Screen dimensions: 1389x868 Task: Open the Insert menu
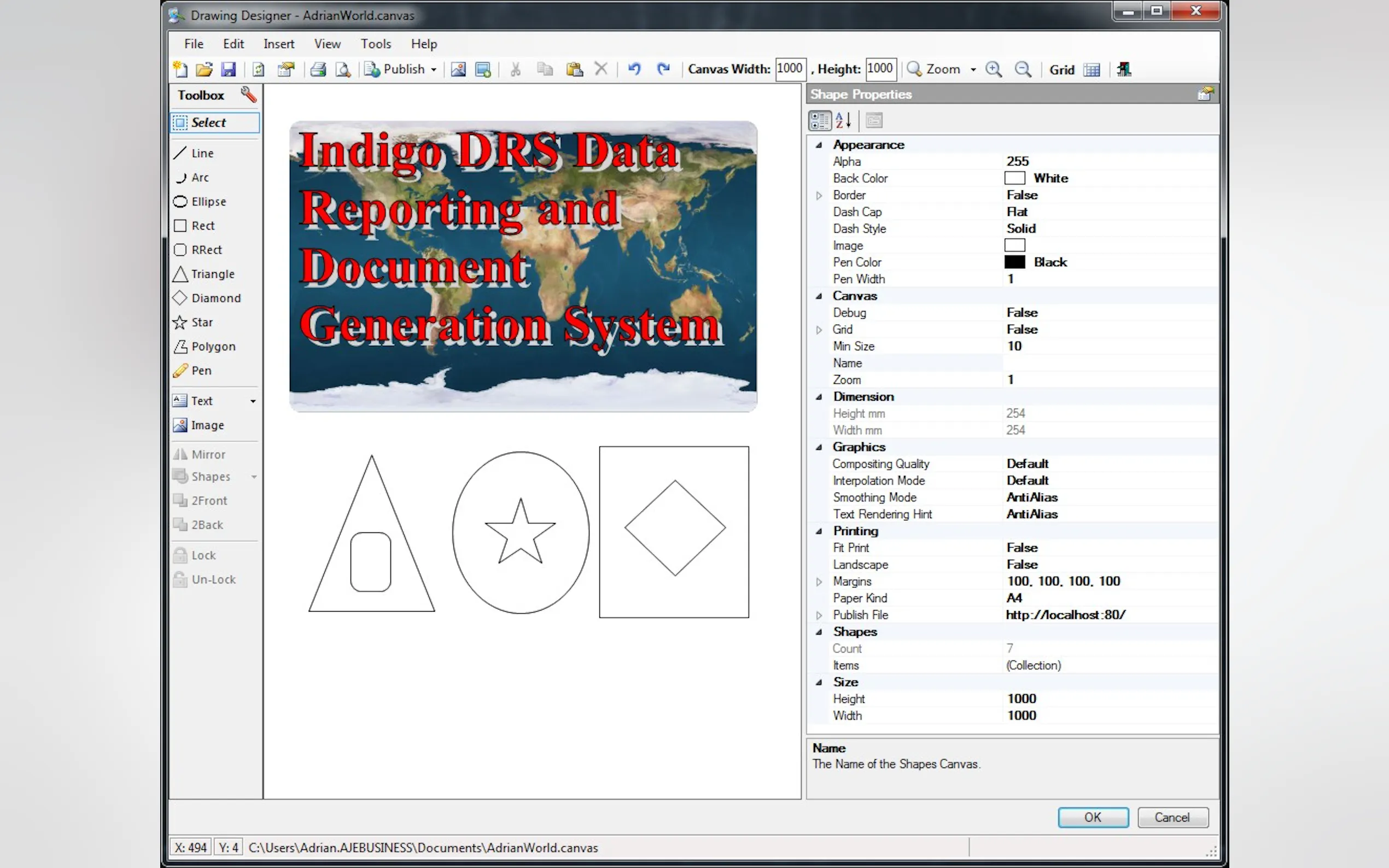pyautogui.click(x=278, y=44)
